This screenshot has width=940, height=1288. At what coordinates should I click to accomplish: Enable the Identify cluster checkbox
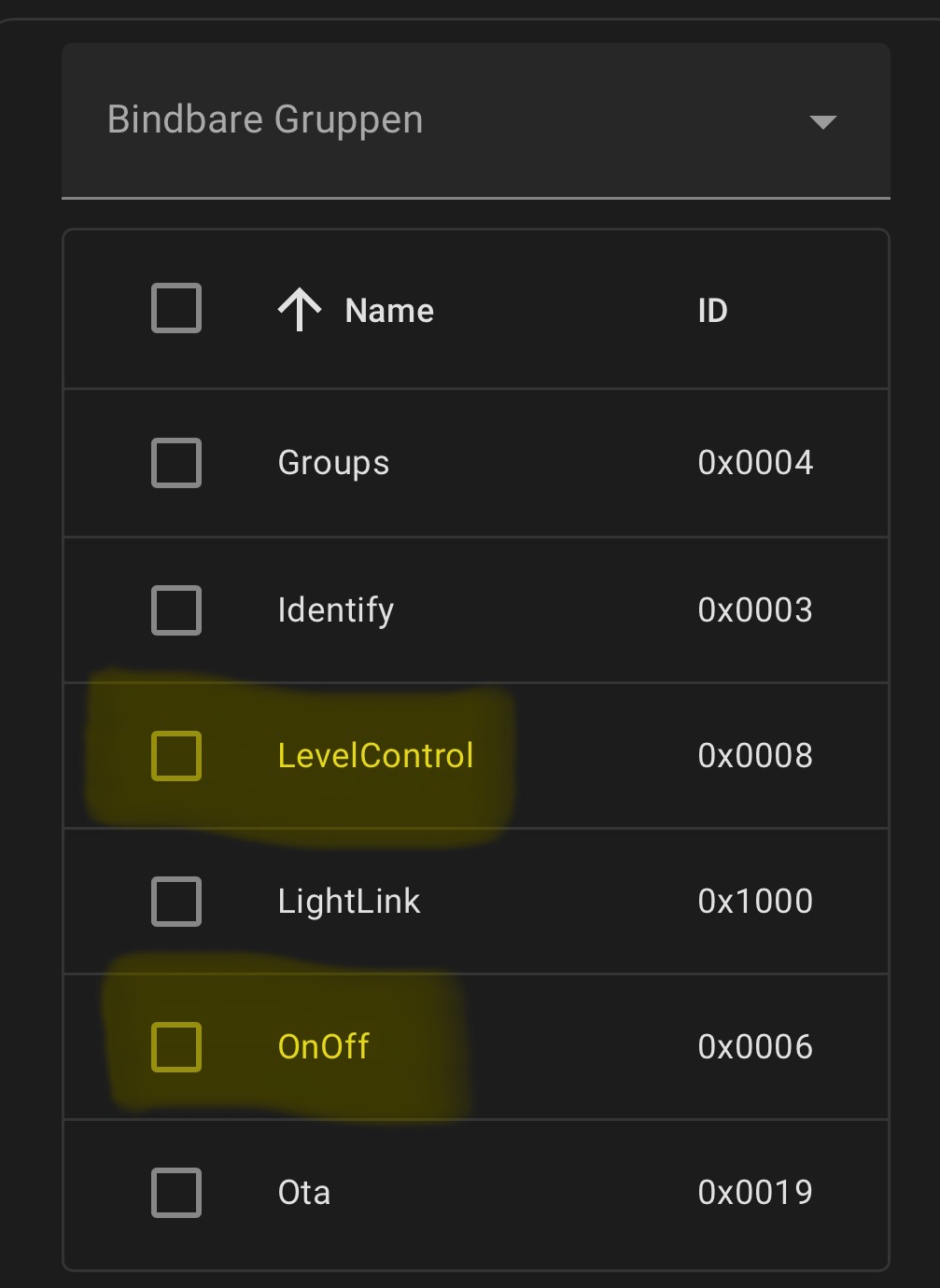[176, 610]
